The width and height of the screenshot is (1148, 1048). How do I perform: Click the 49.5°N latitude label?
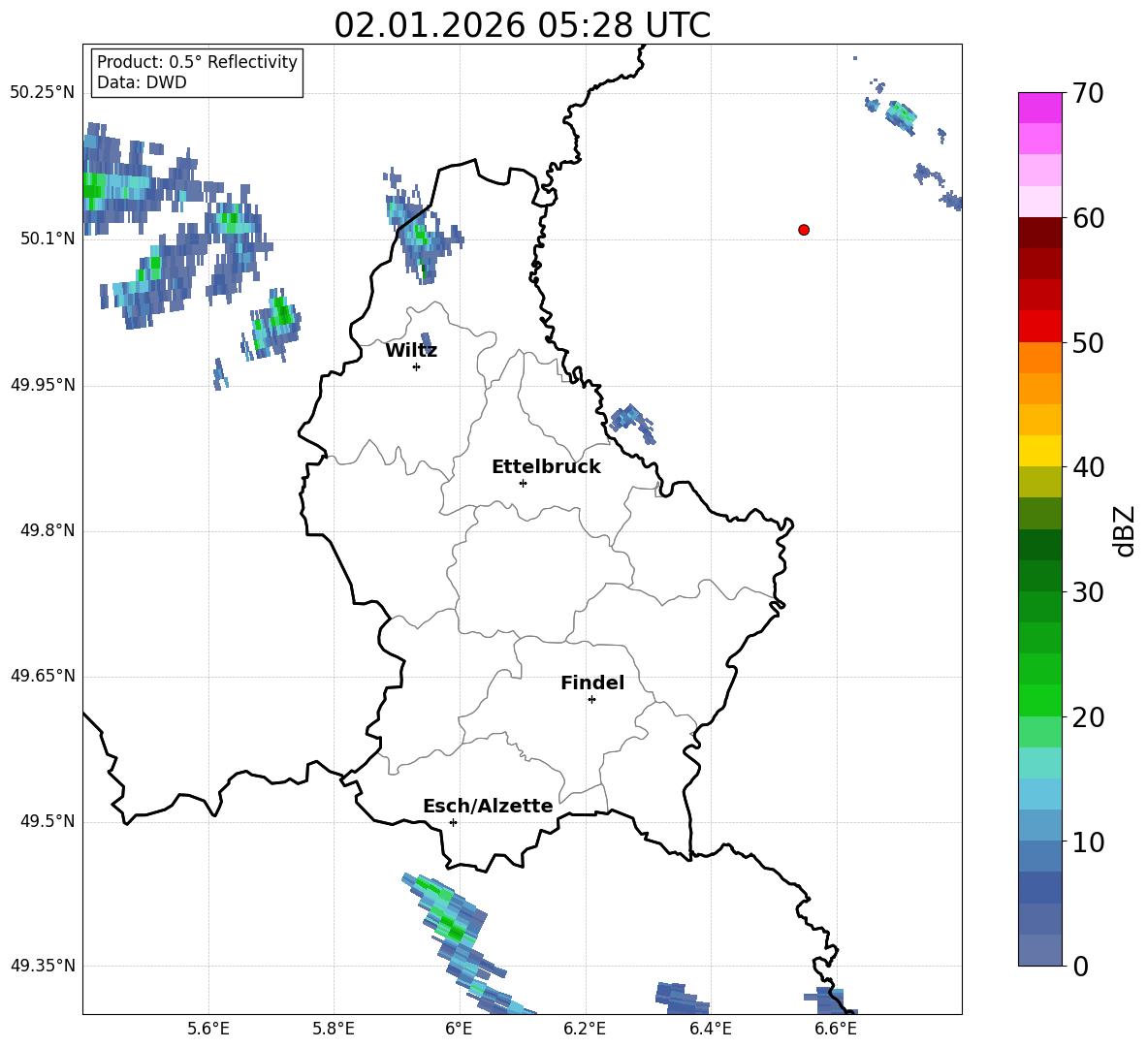48,821
